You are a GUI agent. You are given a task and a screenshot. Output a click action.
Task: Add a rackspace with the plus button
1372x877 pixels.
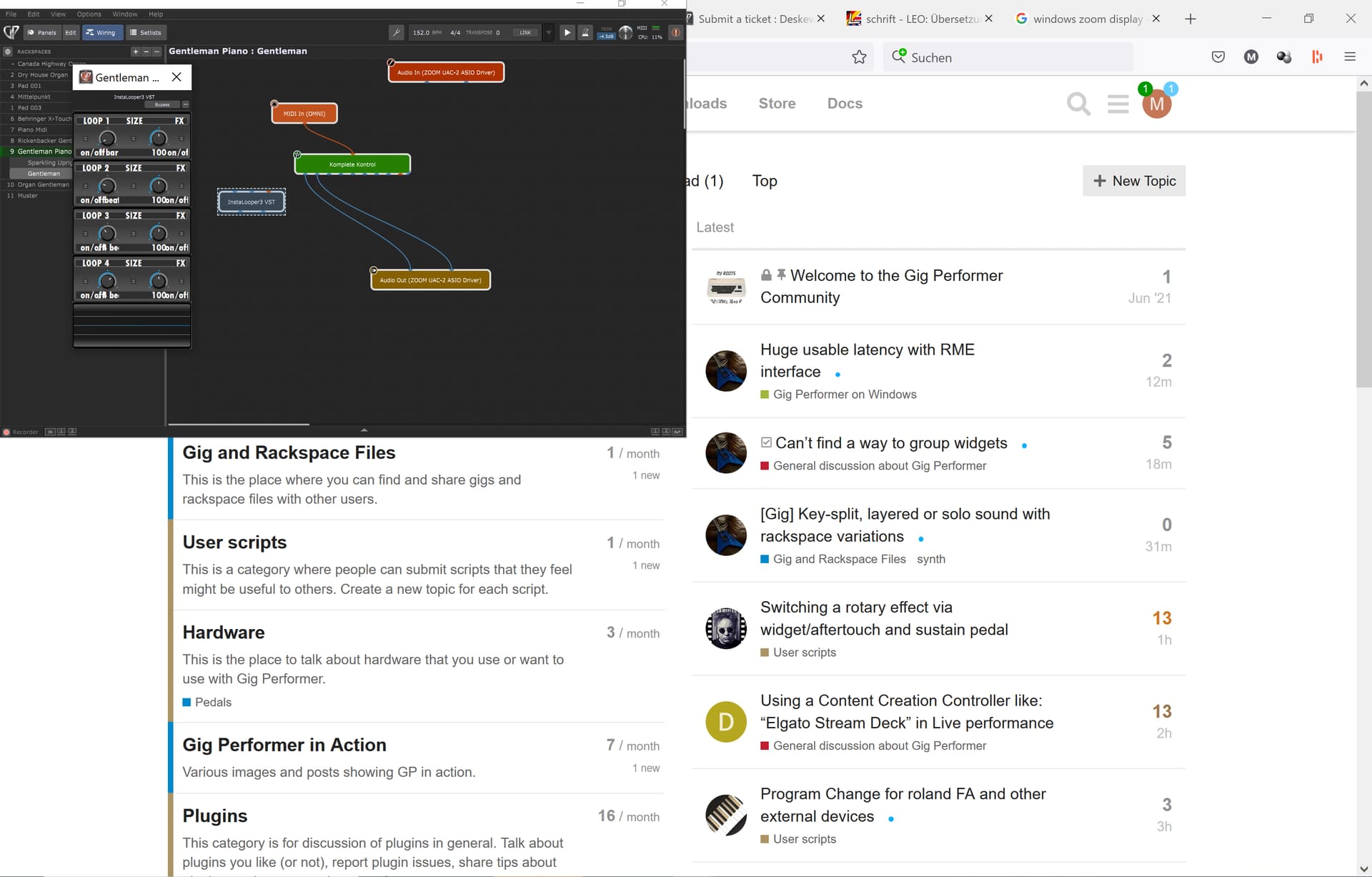135,51
